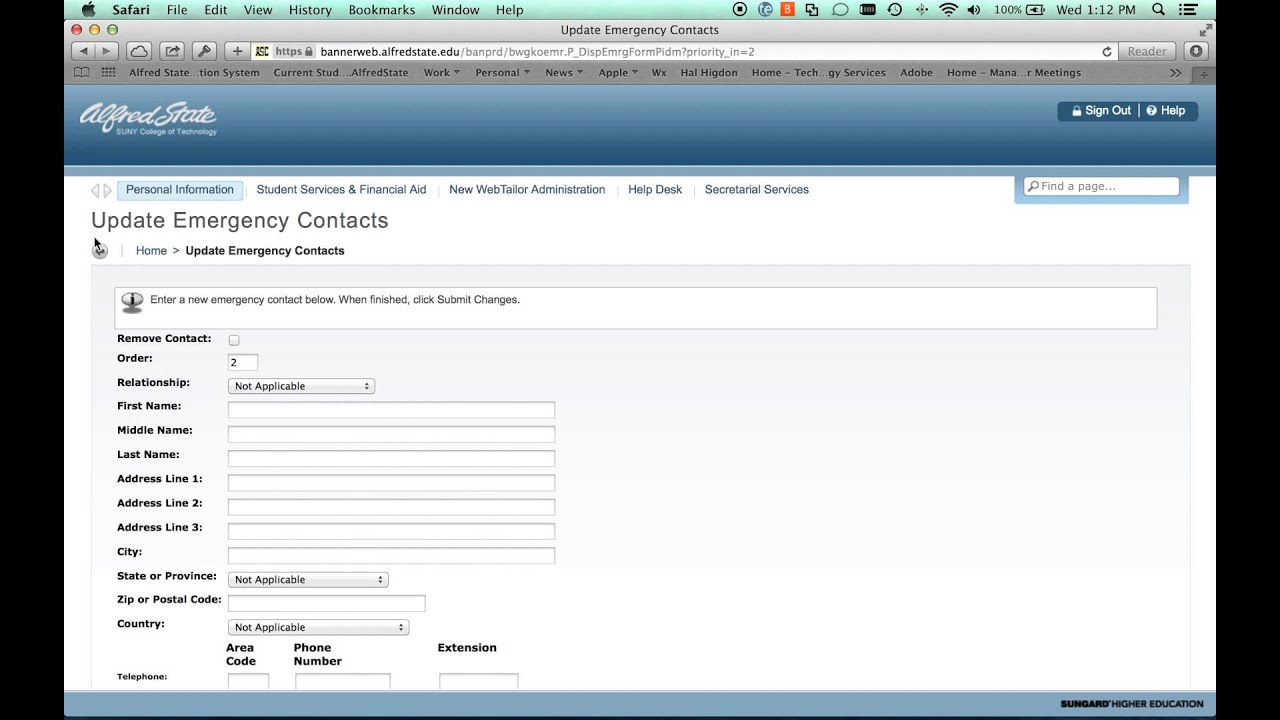Click the Safari back arrow button
The width and height of the screenshot is (1280, 720).
(x=83, y=51)
